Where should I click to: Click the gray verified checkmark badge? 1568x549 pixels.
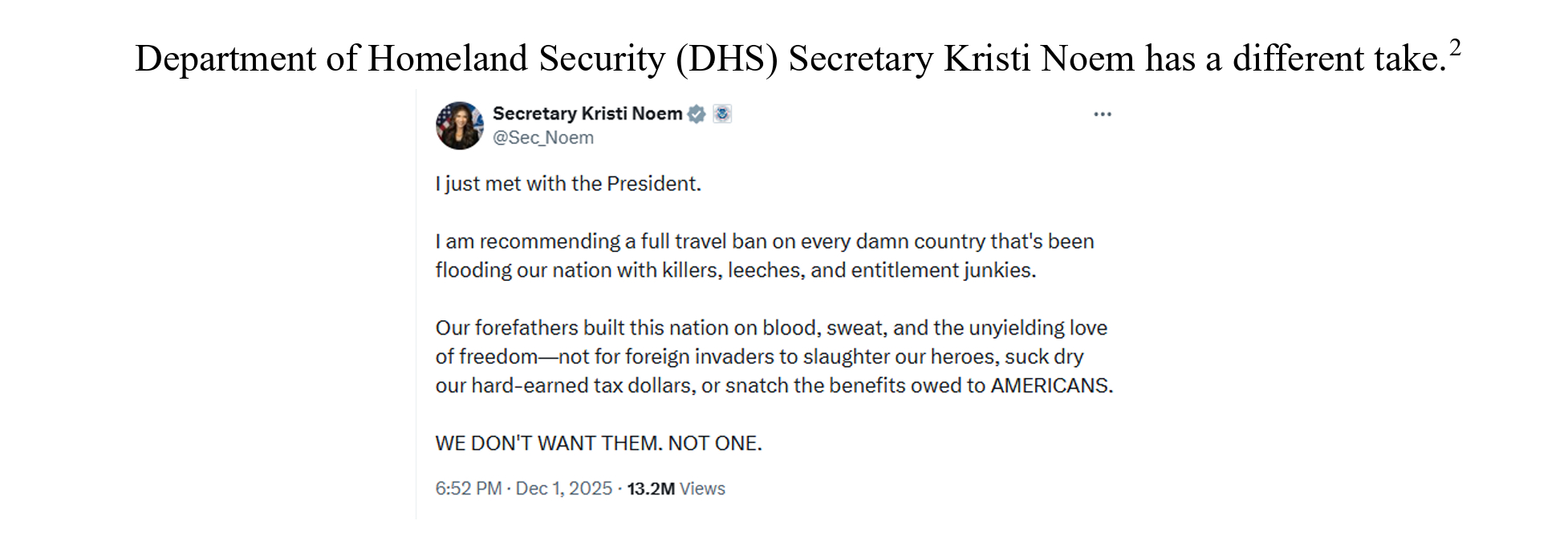[x=697, y=114]
